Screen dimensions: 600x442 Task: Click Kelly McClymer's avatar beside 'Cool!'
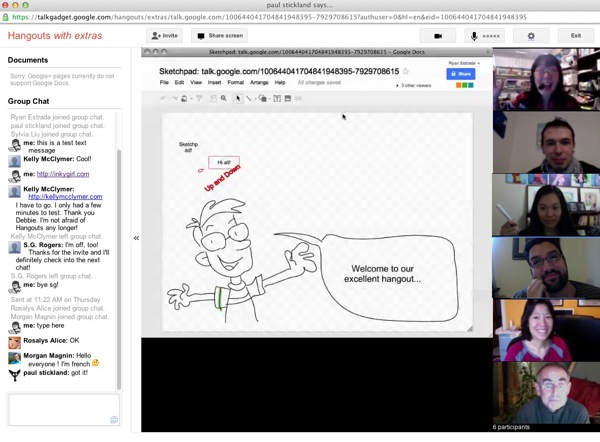tap(15, 161)
